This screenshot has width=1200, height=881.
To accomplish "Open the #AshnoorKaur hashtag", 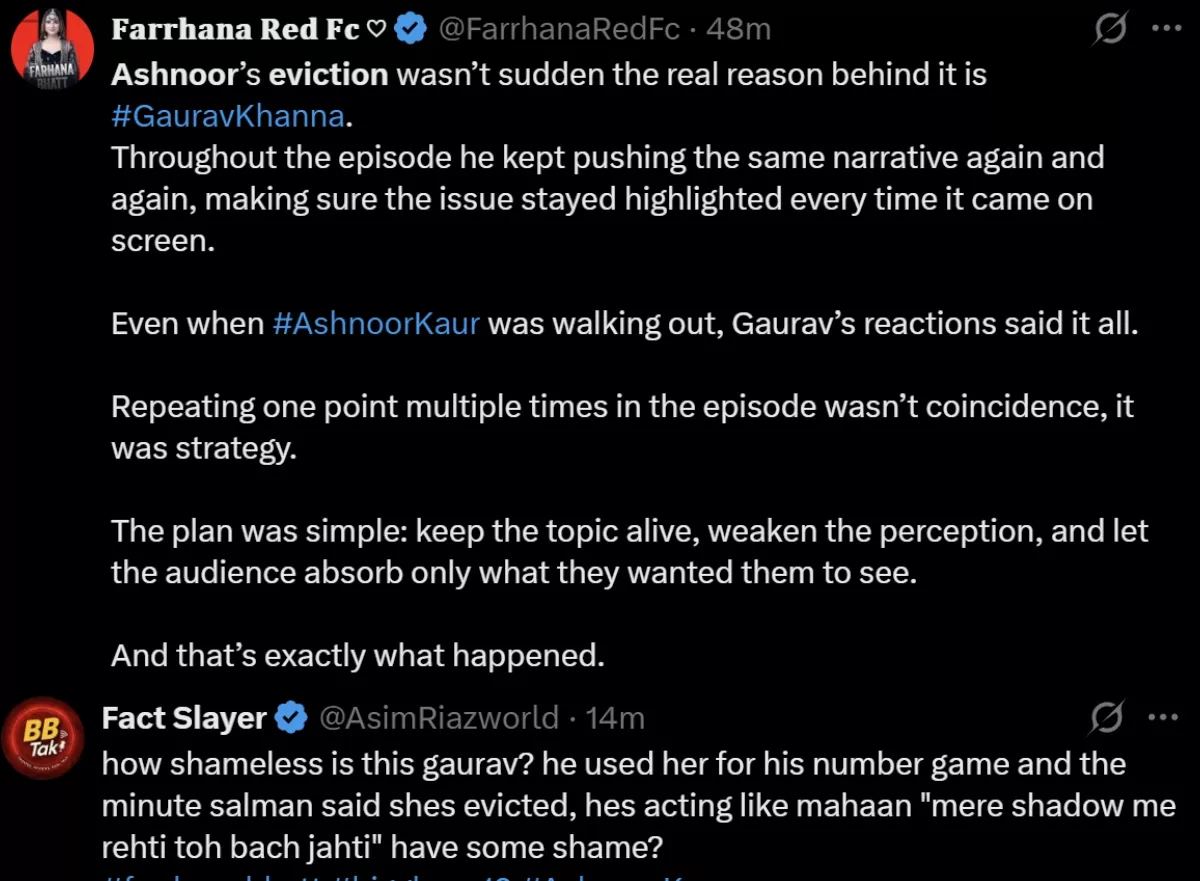I will 377,323.
